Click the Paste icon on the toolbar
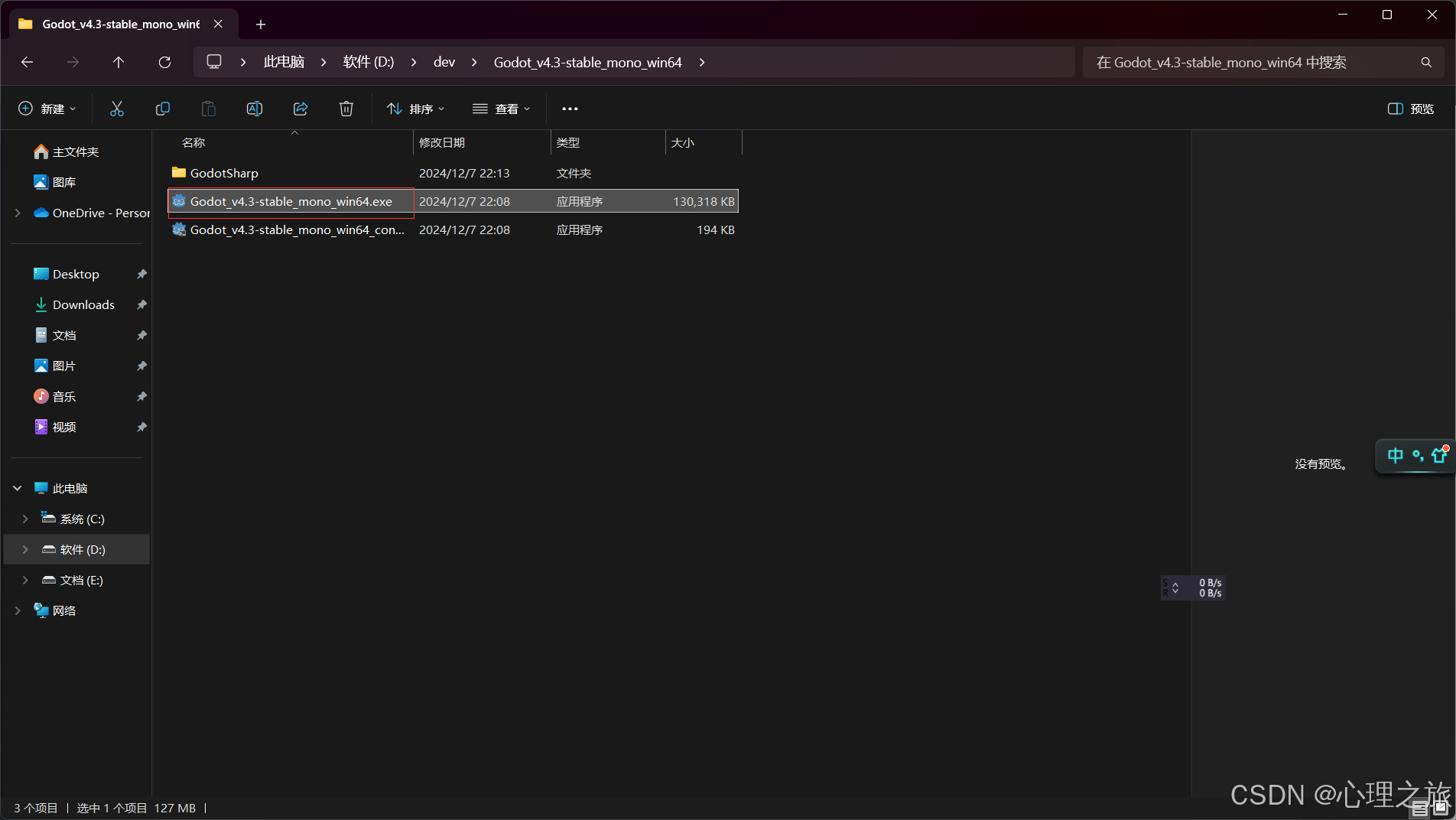Image resolution: width=1456 pixels, height=820 pixels. click(208, 109)
